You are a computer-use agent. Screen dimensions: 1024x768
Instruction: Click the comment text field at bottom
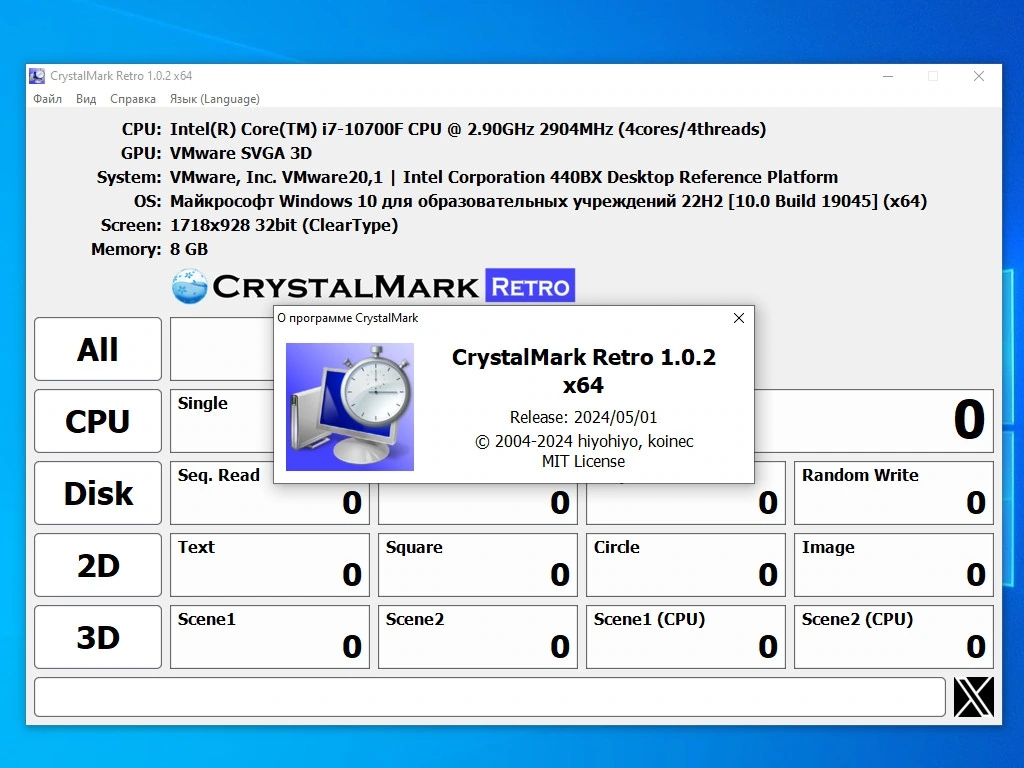coord(490,697)
